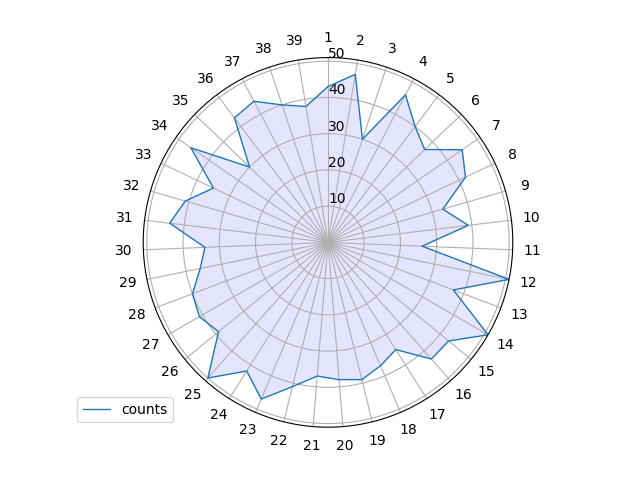Click category label 28
The image size is (640, 480).
(136, 315)
